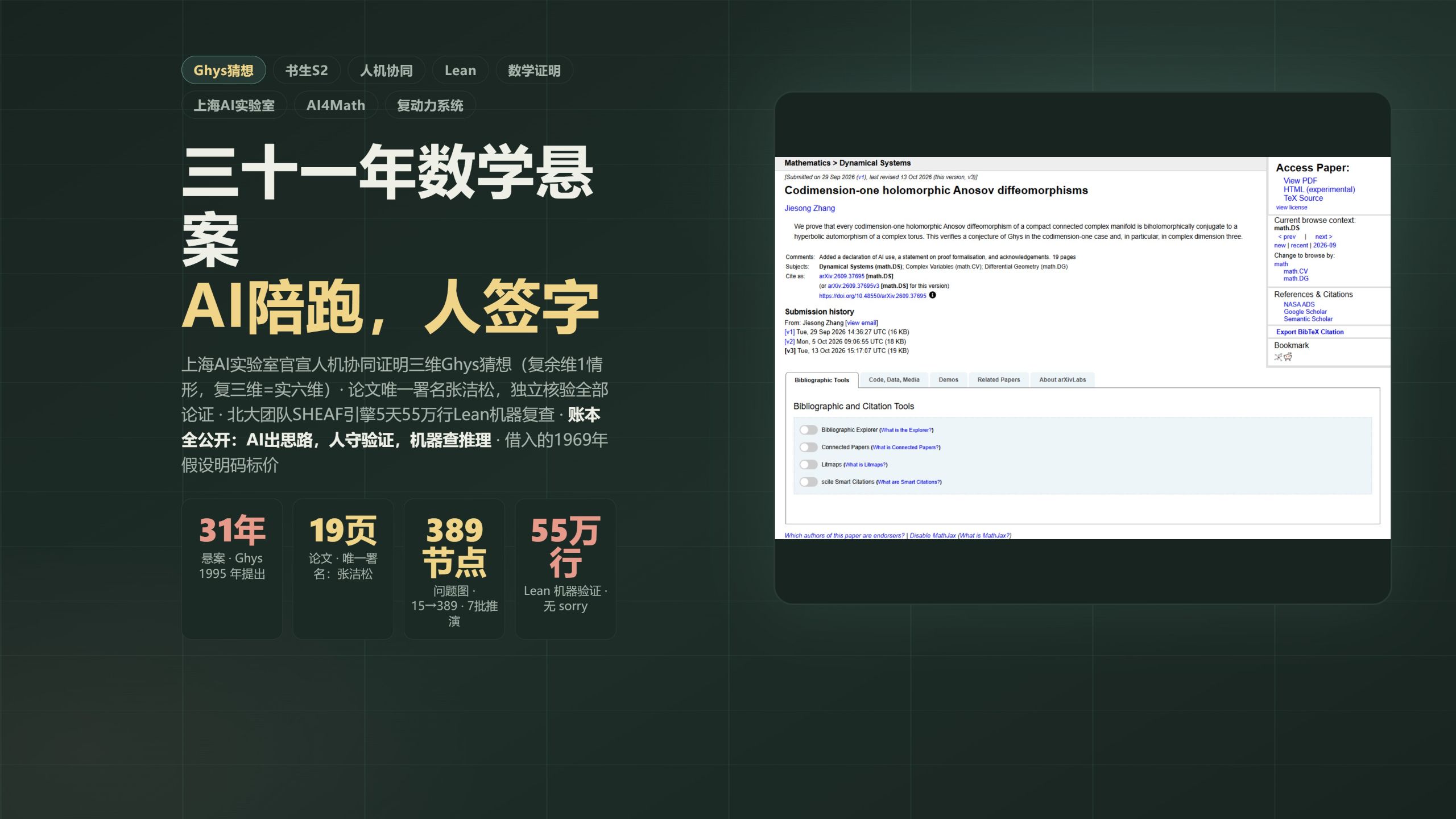
Task: Open the HTML (experimental) link
Action: 1319,189
